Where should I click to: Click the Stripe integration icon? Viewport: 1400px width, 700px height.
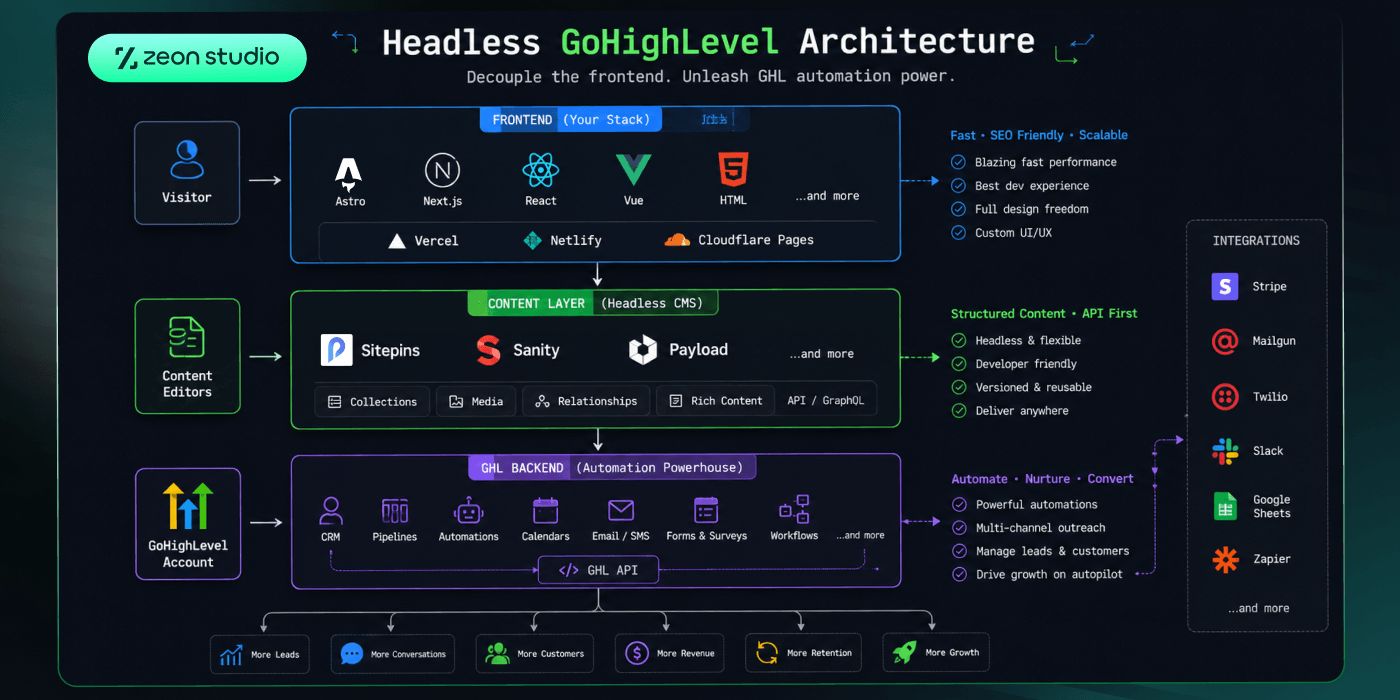[x=1225, y=286]
